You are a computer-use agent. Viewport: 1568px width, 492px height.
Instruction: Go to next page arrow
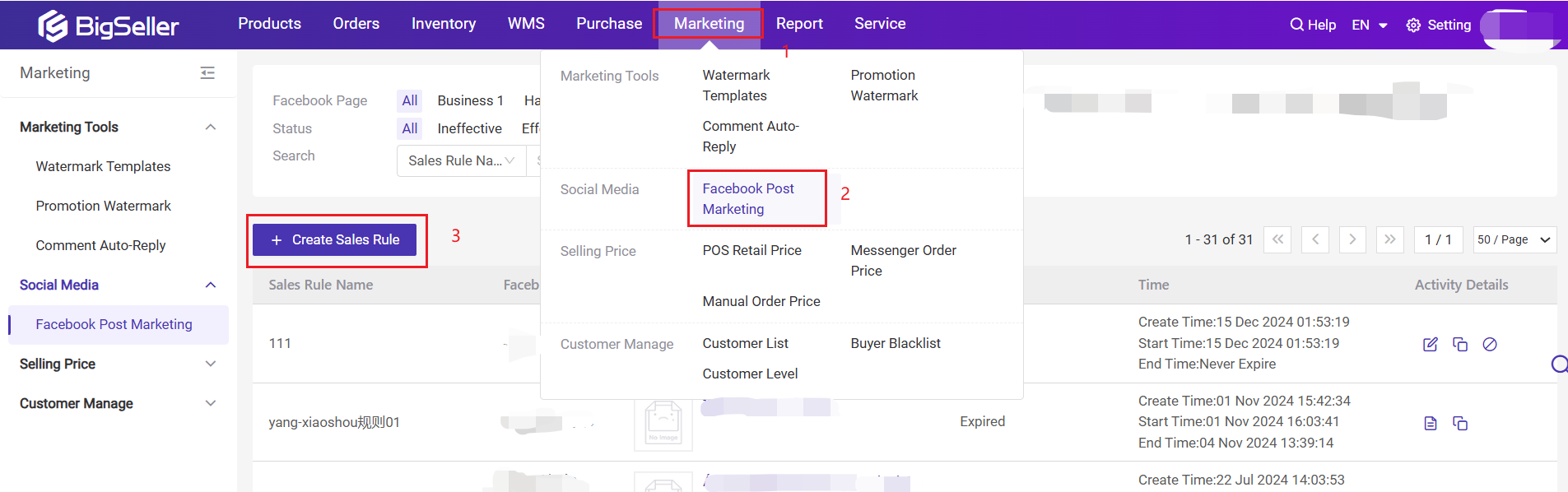[x=1352, y=239]
